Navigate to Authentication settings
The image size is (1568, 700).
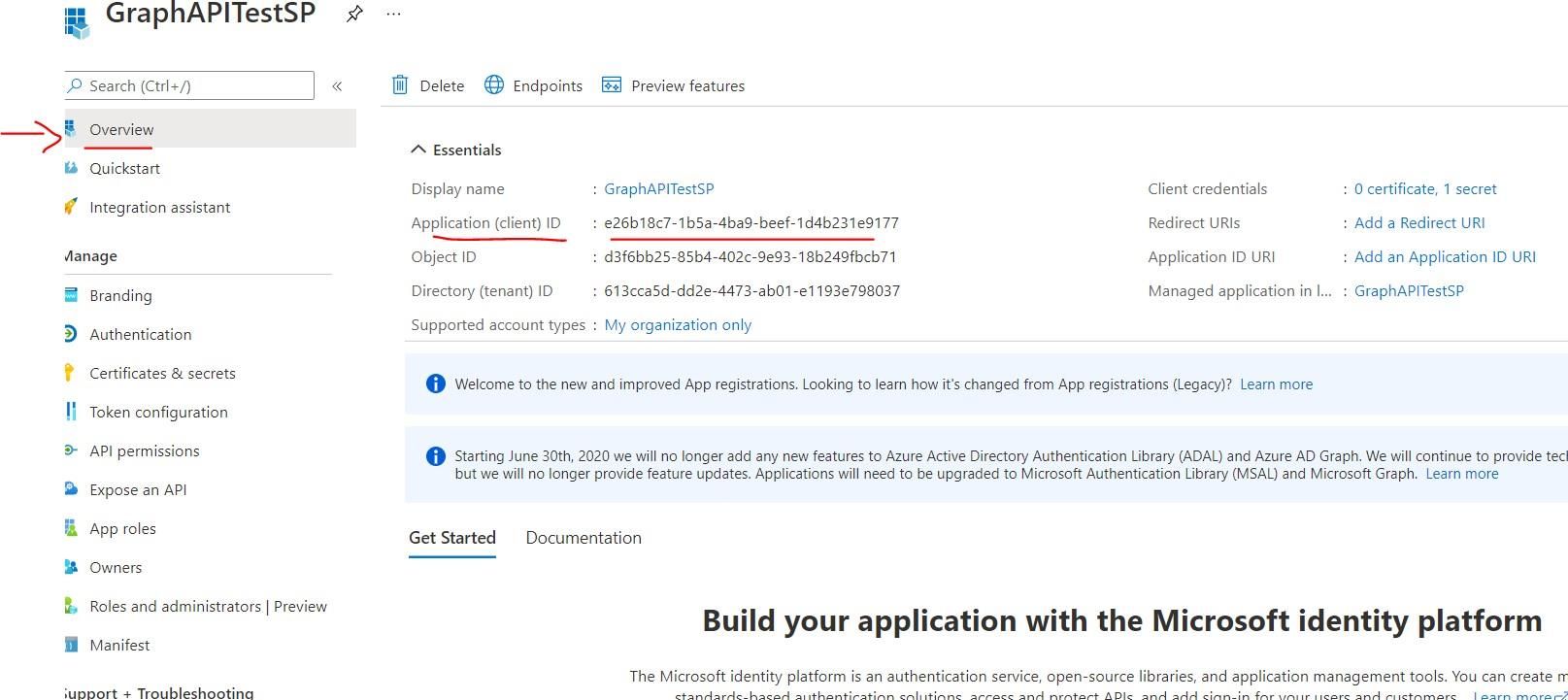pos(140,334)
